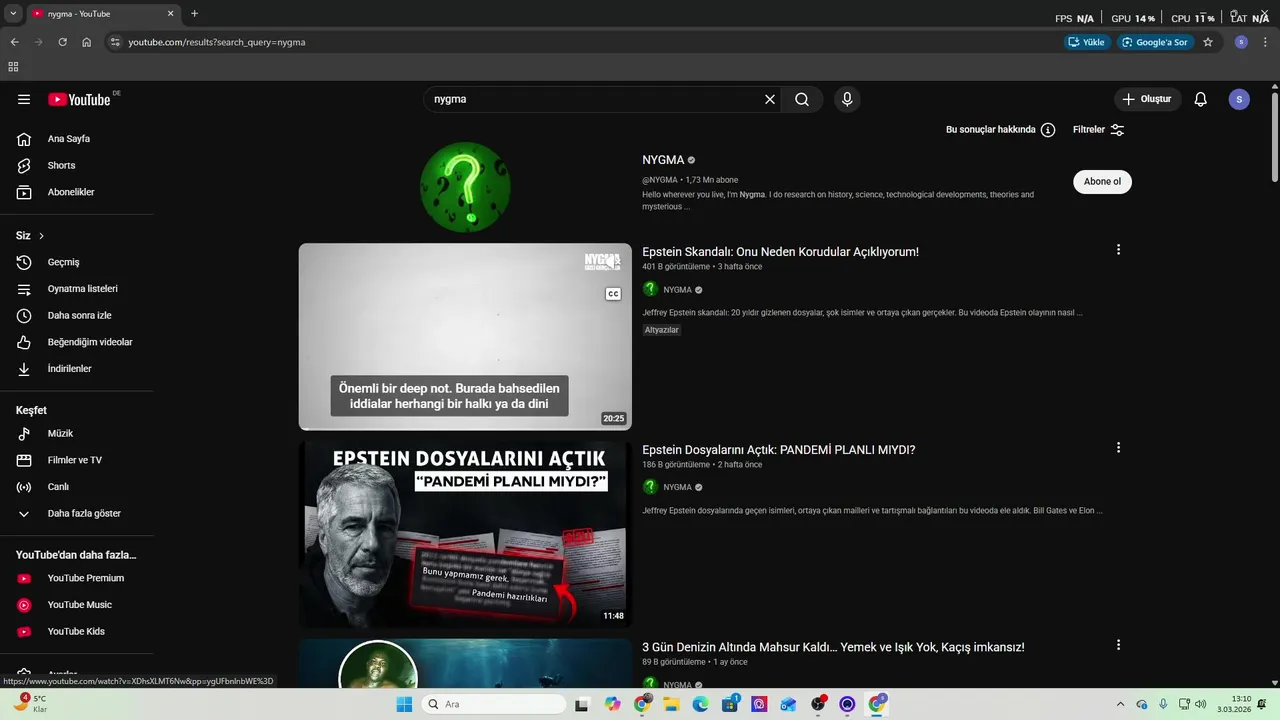Image resolution: width=1280 pixels, height=720 pixels.
Task: Open the Windows Start menu
Action: click(x=404, y=704)
